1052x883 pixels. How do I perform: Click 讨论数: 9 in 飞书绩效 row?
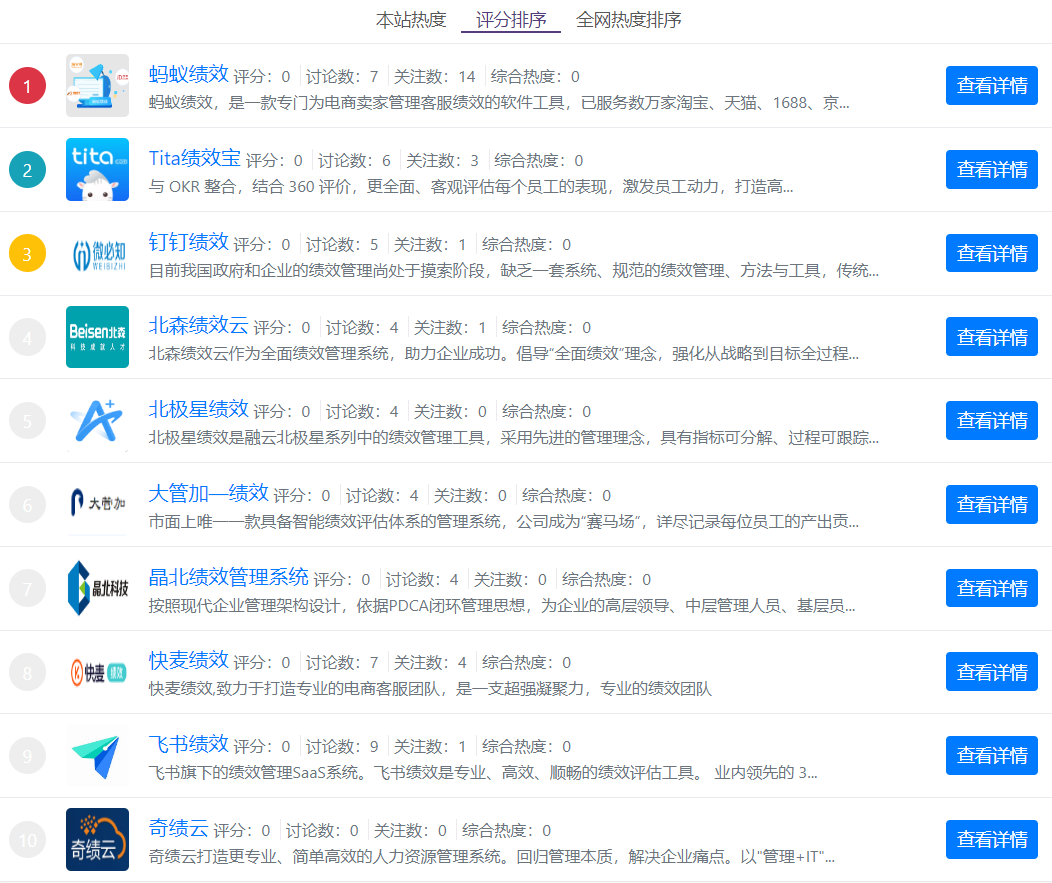tap(342, 746)
